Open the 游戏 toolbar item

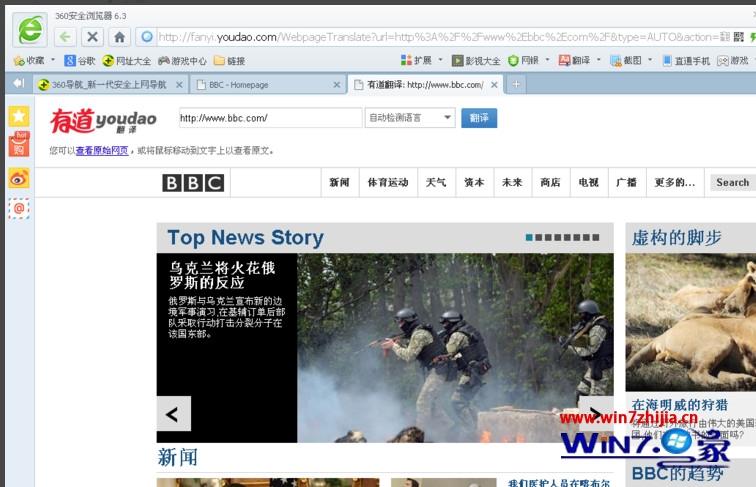coord(733,60)
